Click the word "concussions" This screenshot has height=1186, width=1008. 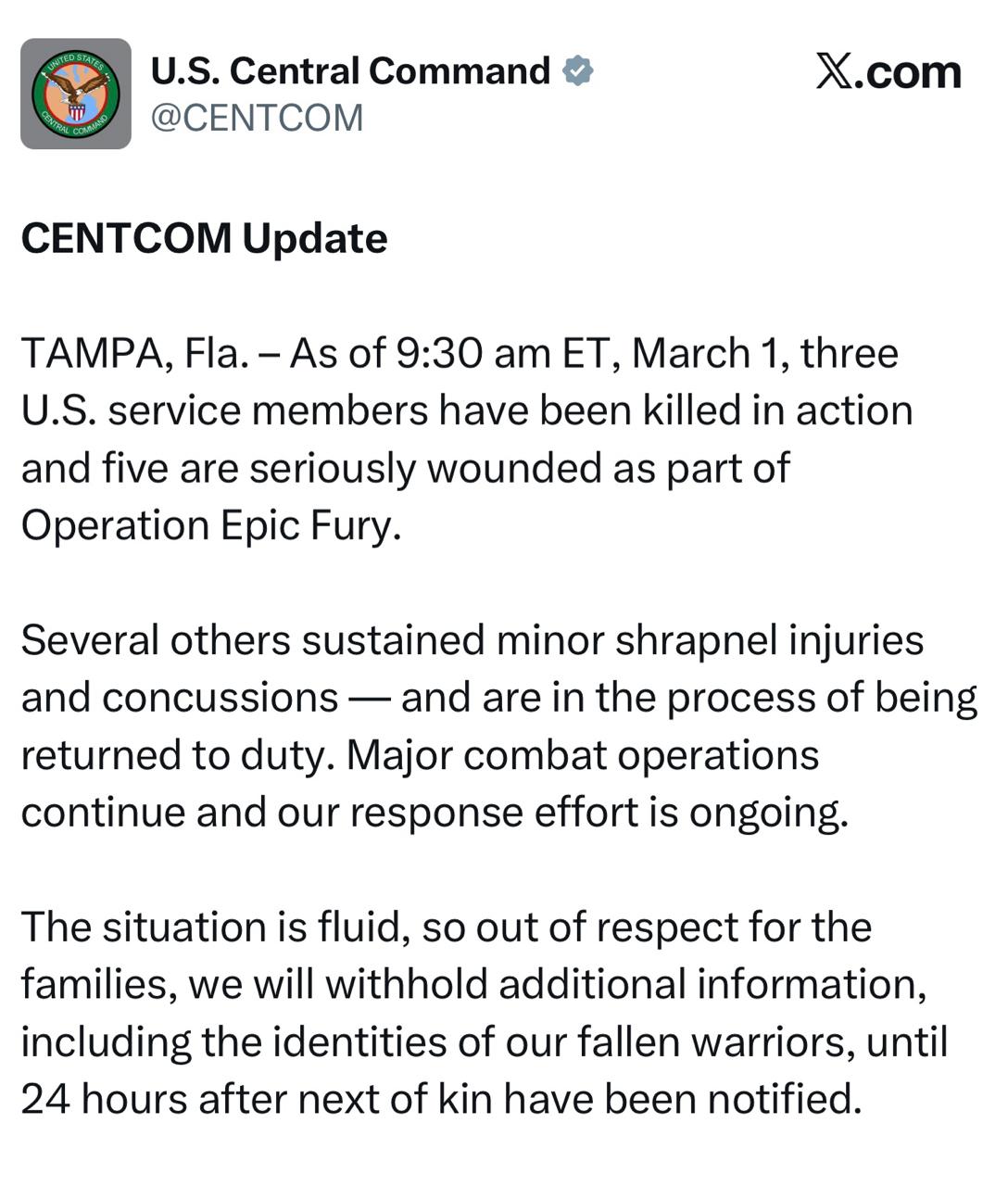click(x=220, y=698)
